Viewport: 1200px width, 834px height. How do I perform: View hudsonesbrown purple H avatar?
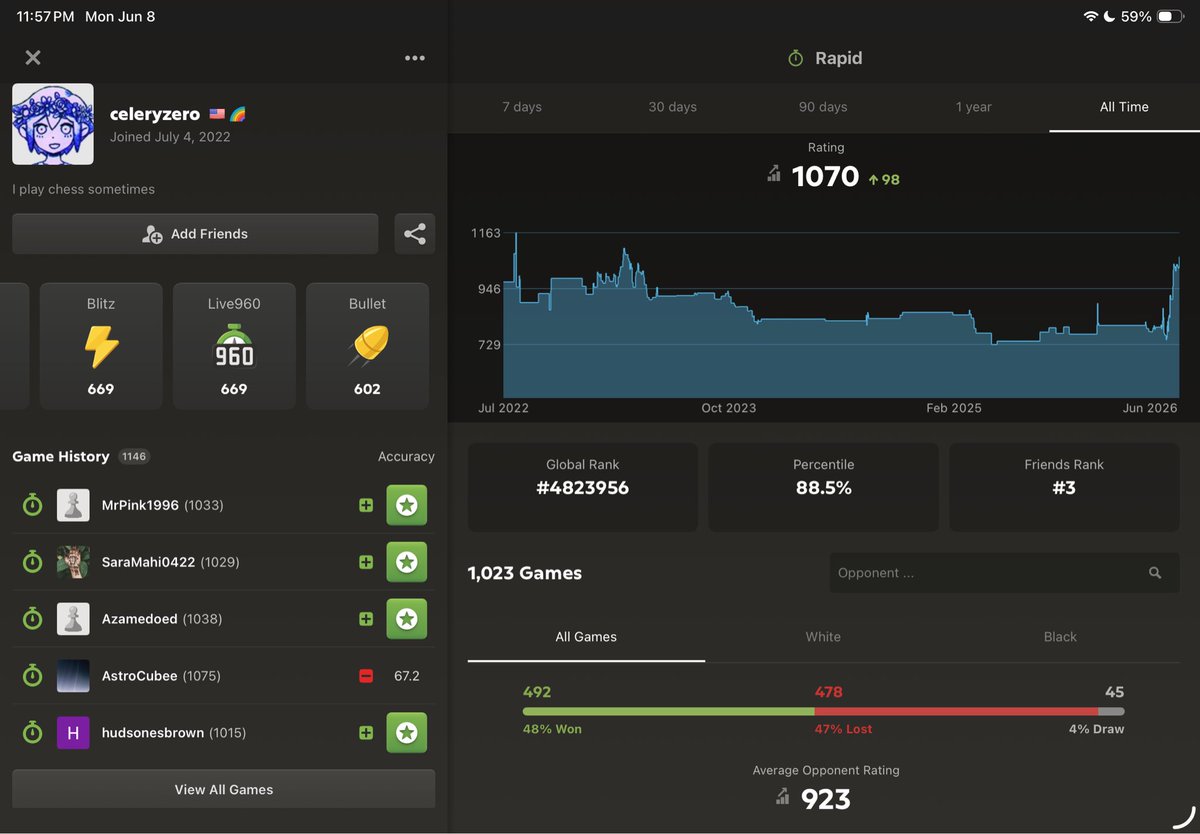click(73, 733)
